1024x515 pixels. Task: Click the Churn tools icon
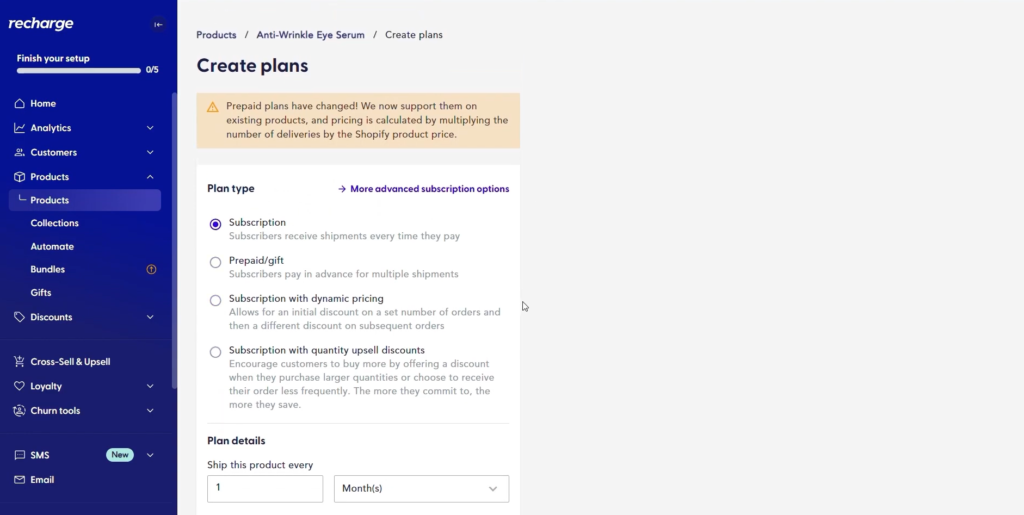[20, 411]
